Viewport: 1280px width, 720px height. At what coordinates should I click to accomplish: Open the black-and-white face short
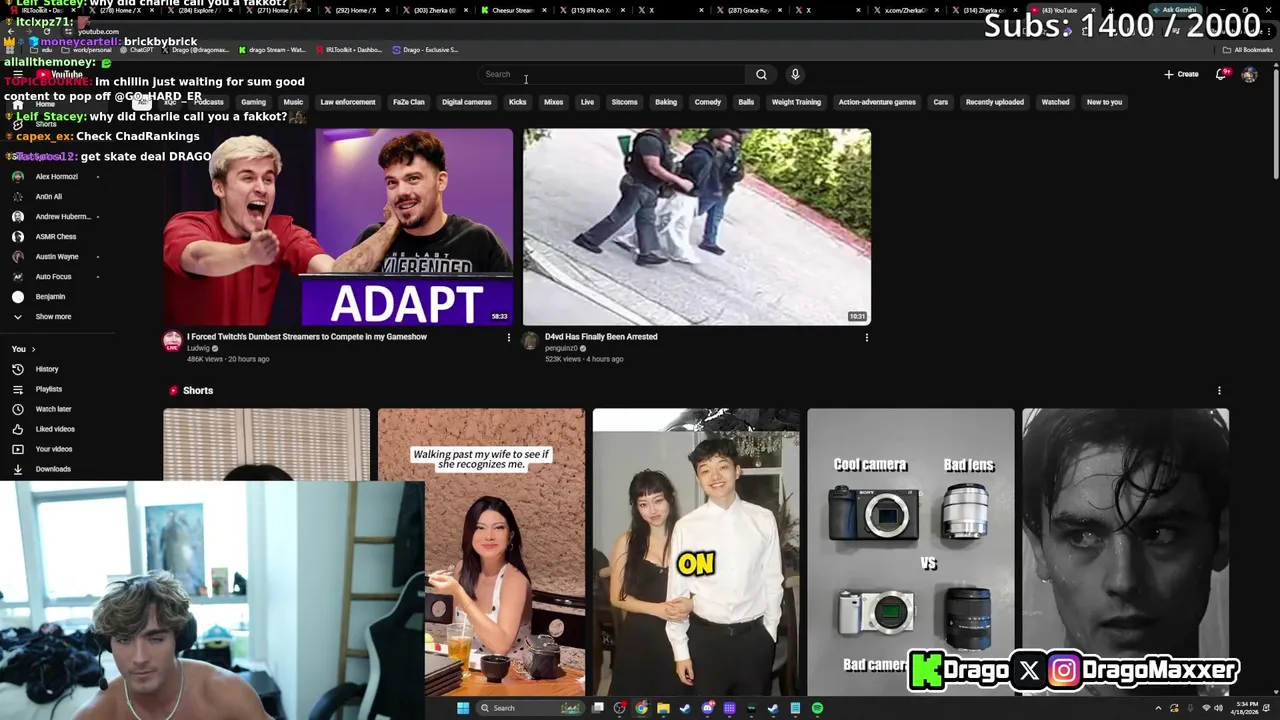(1126, 552)
